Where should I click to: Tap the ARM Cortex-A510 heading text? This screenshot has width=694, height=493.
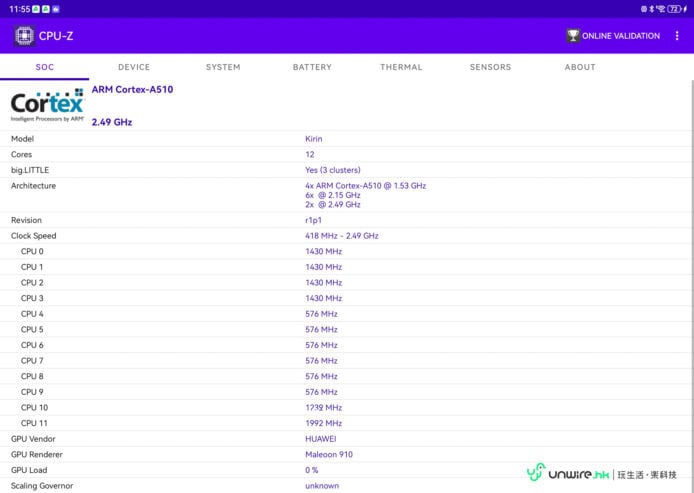[132, 90]
